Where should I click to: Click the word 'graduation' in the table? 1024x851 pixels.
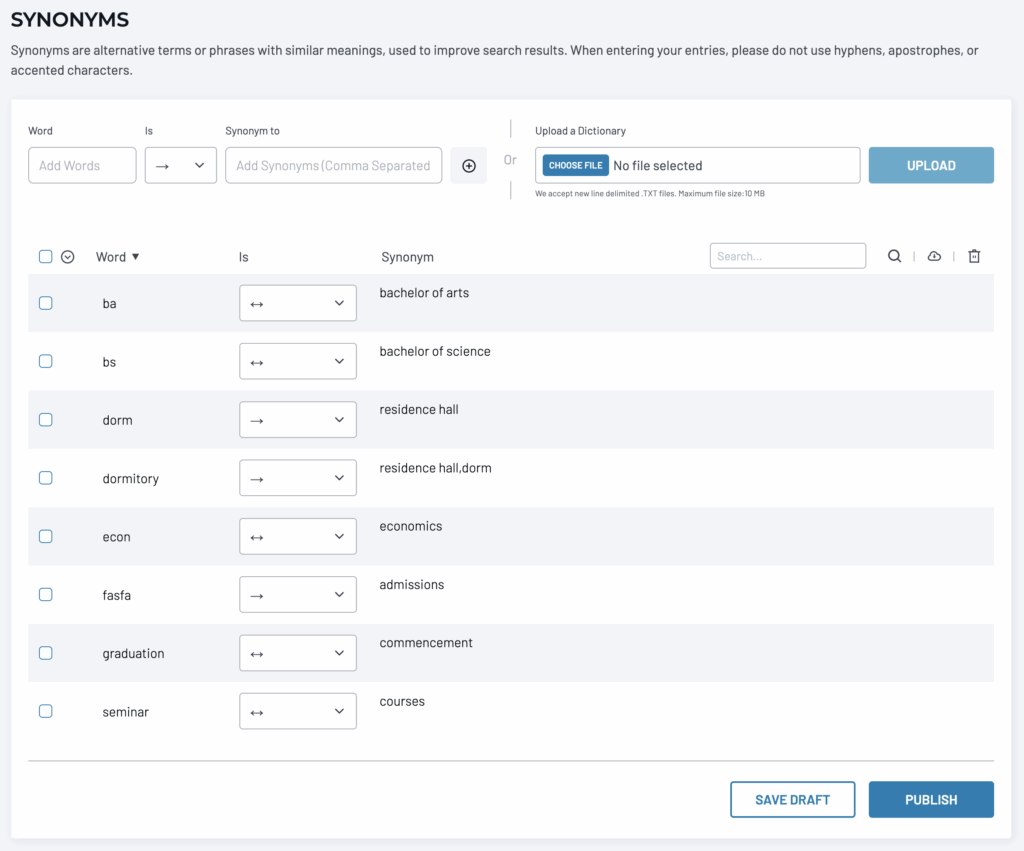(x=133, y=654)
